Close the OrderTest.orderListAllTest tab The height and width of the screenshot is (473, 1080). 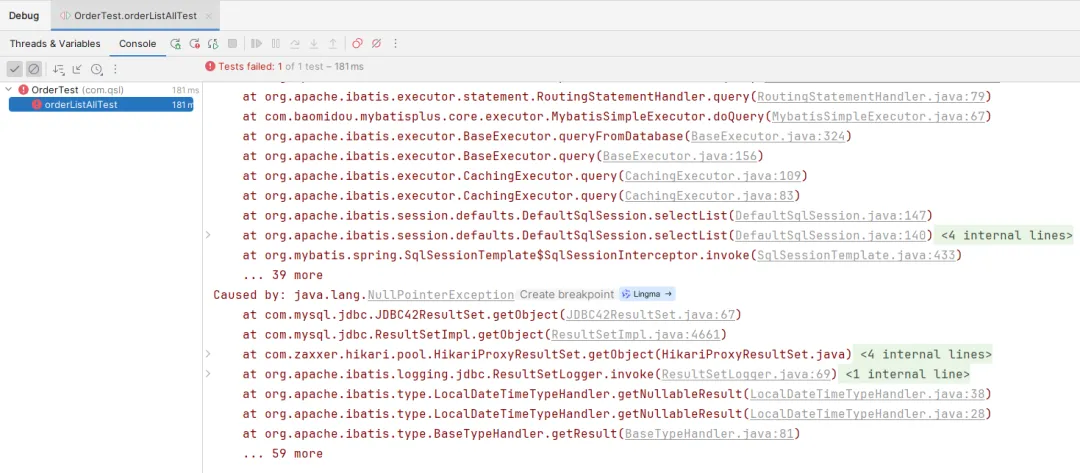click(x=209, y=15)
